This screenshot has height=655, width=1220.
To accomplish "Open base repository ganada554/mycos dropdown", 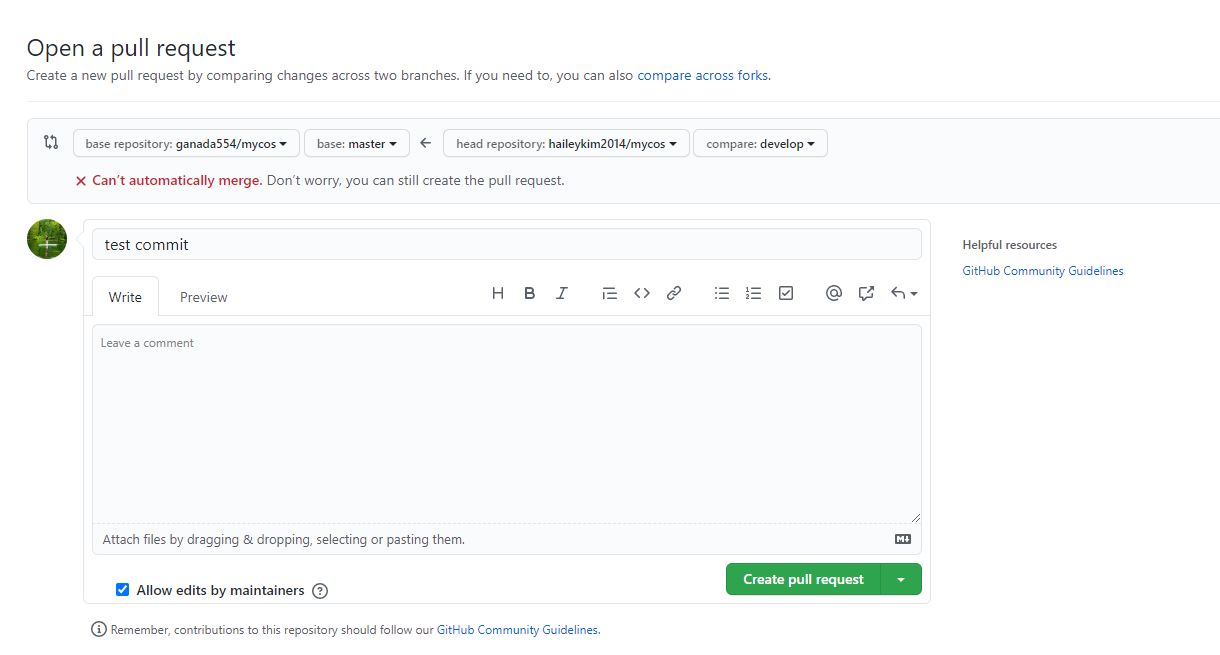I will 186,143.
